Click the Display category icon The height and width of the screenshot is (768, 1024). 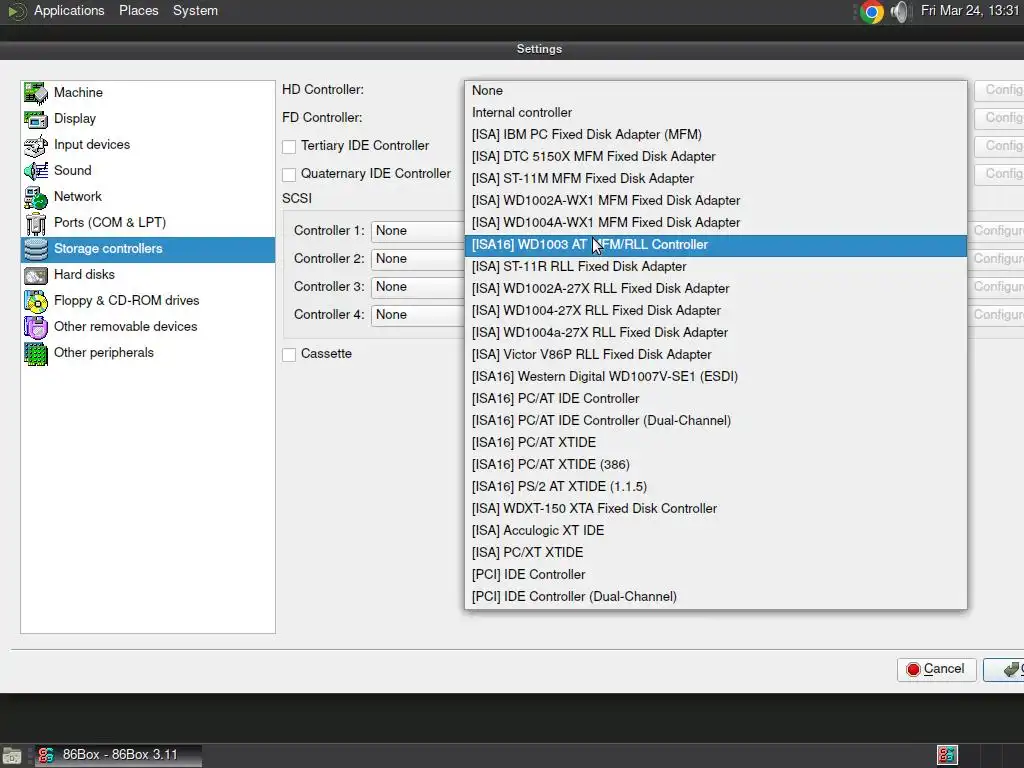click(36, 119)
